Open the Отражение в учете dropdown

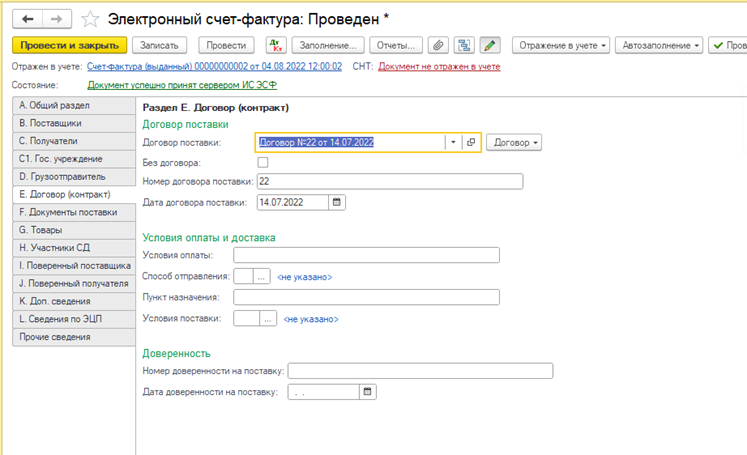tap(561, 45)
